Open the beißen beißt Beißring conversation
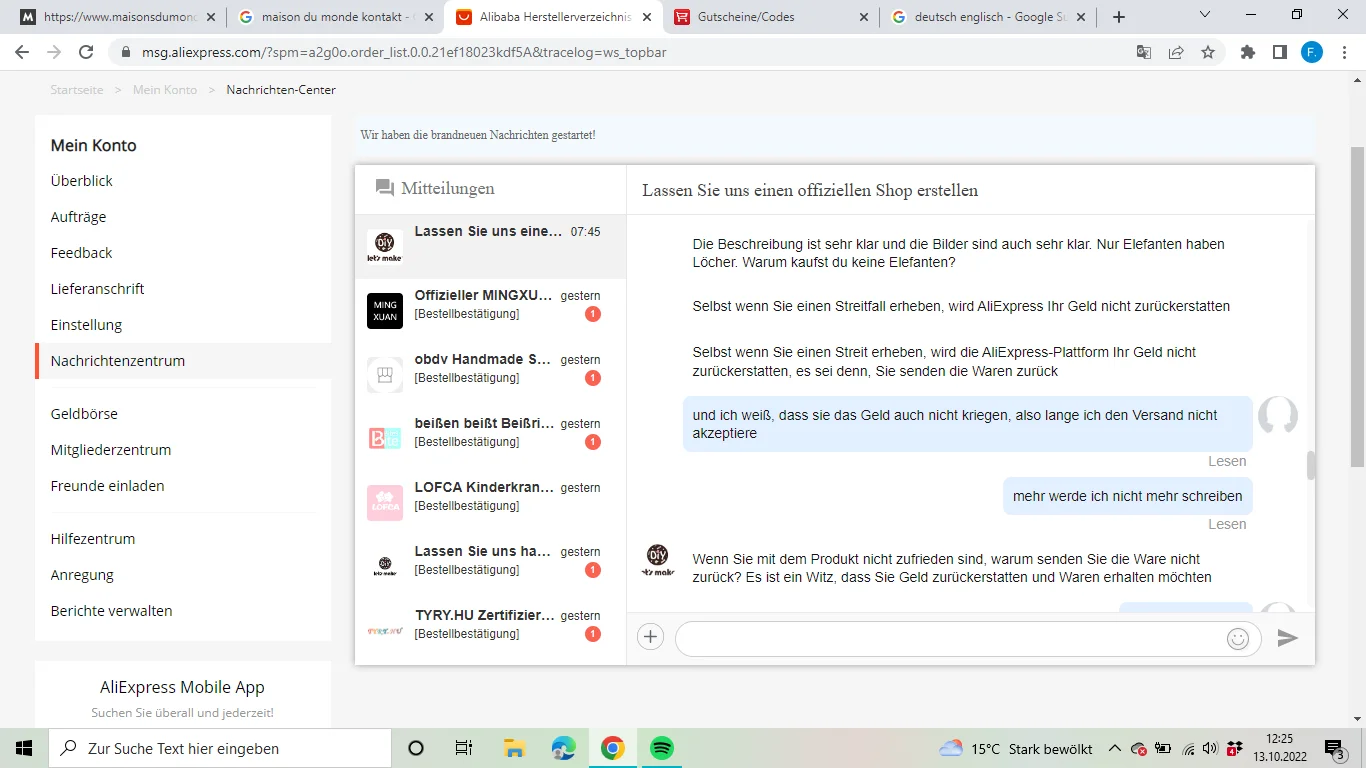1366x768 pixels. pos(490,439)
